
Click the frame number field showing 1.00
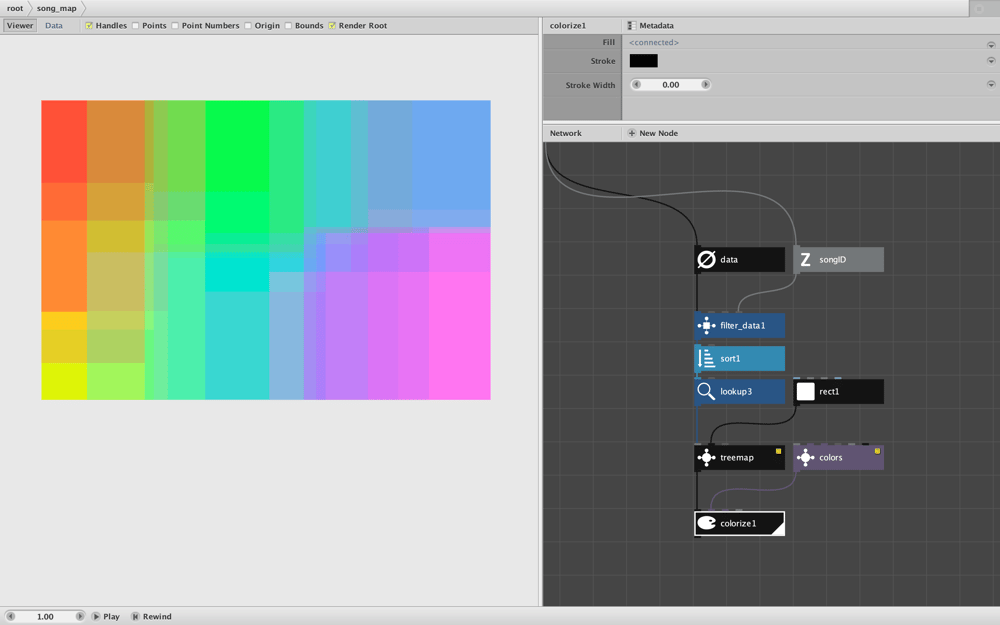coord(45,616)
